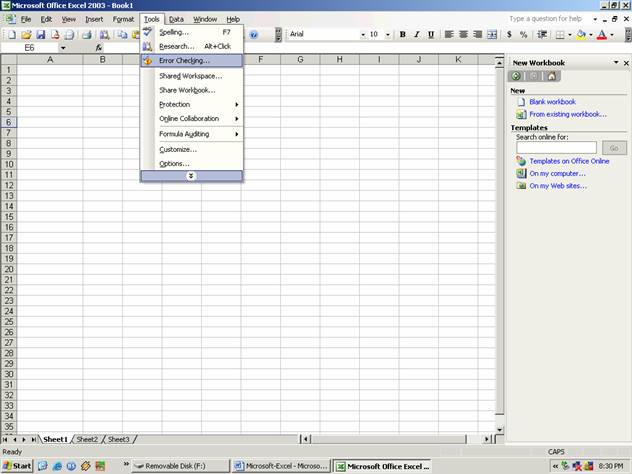Image resolution: width=632 pixels, height=474 pixels.
Task: Select row 12 header
Action: pyautogui.click(x=9, y=185)
